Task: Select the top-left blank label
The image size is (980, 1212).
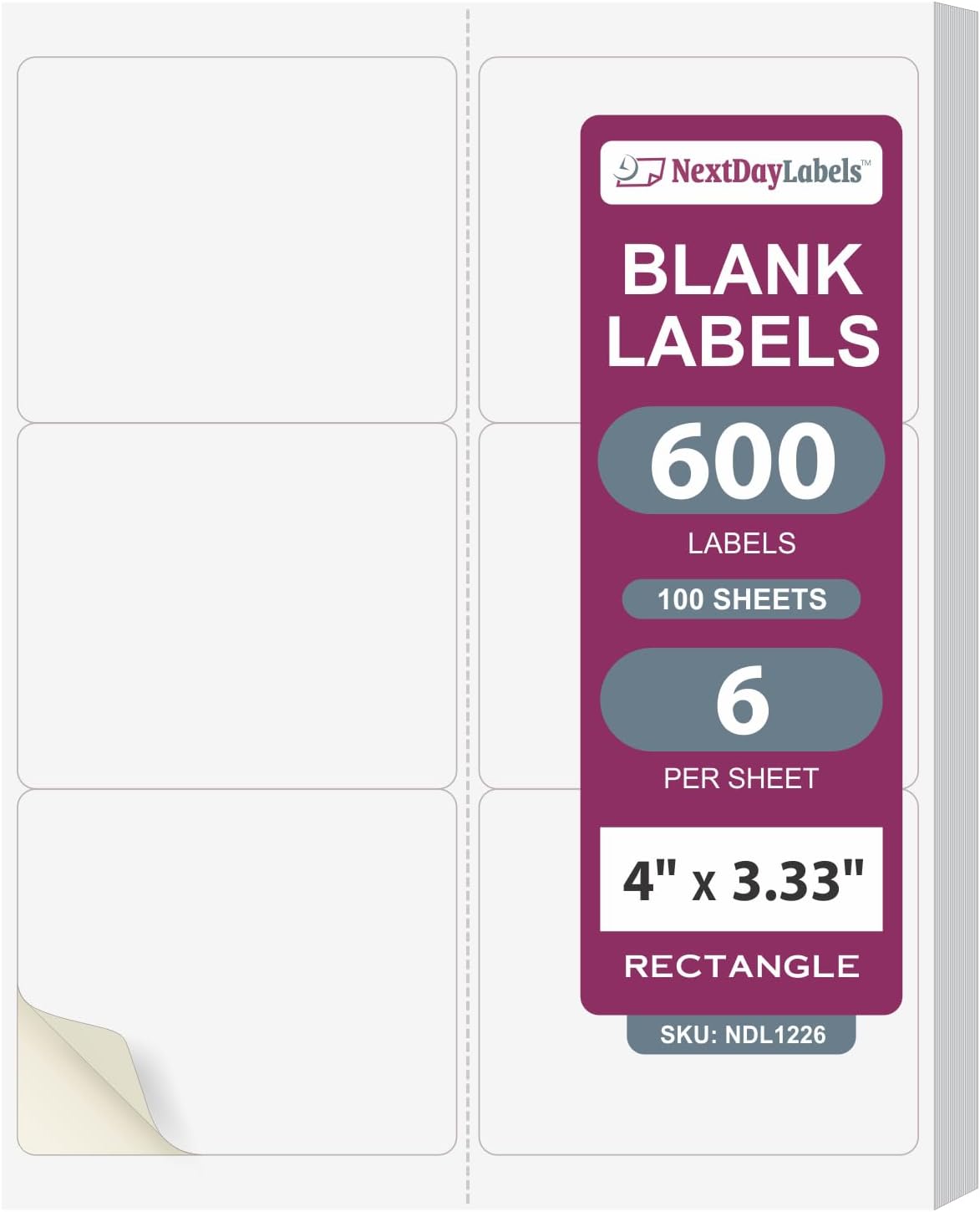Action: click(x=236, y=240)
